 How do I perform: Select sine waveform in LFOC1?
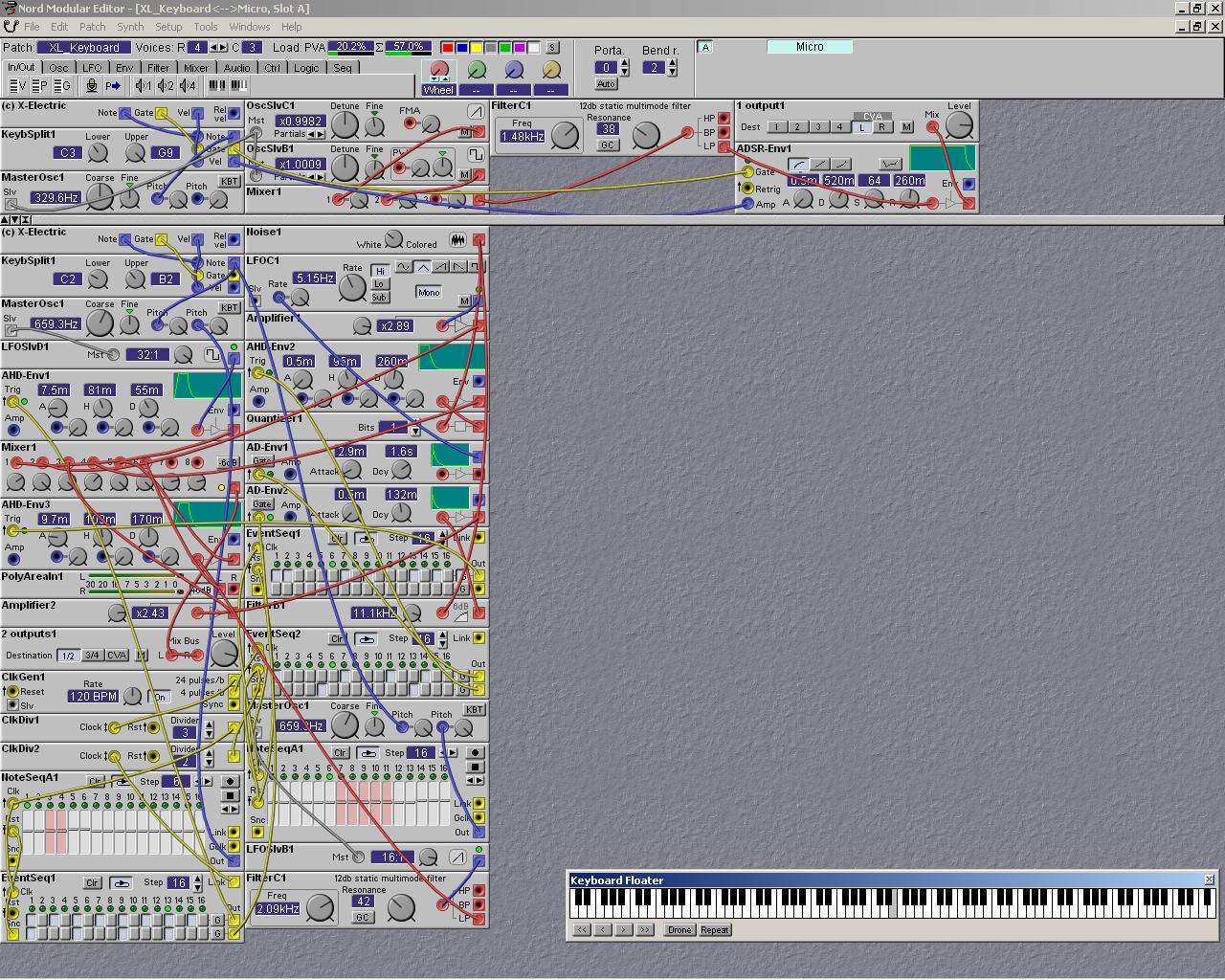click(x=404, y=267)
